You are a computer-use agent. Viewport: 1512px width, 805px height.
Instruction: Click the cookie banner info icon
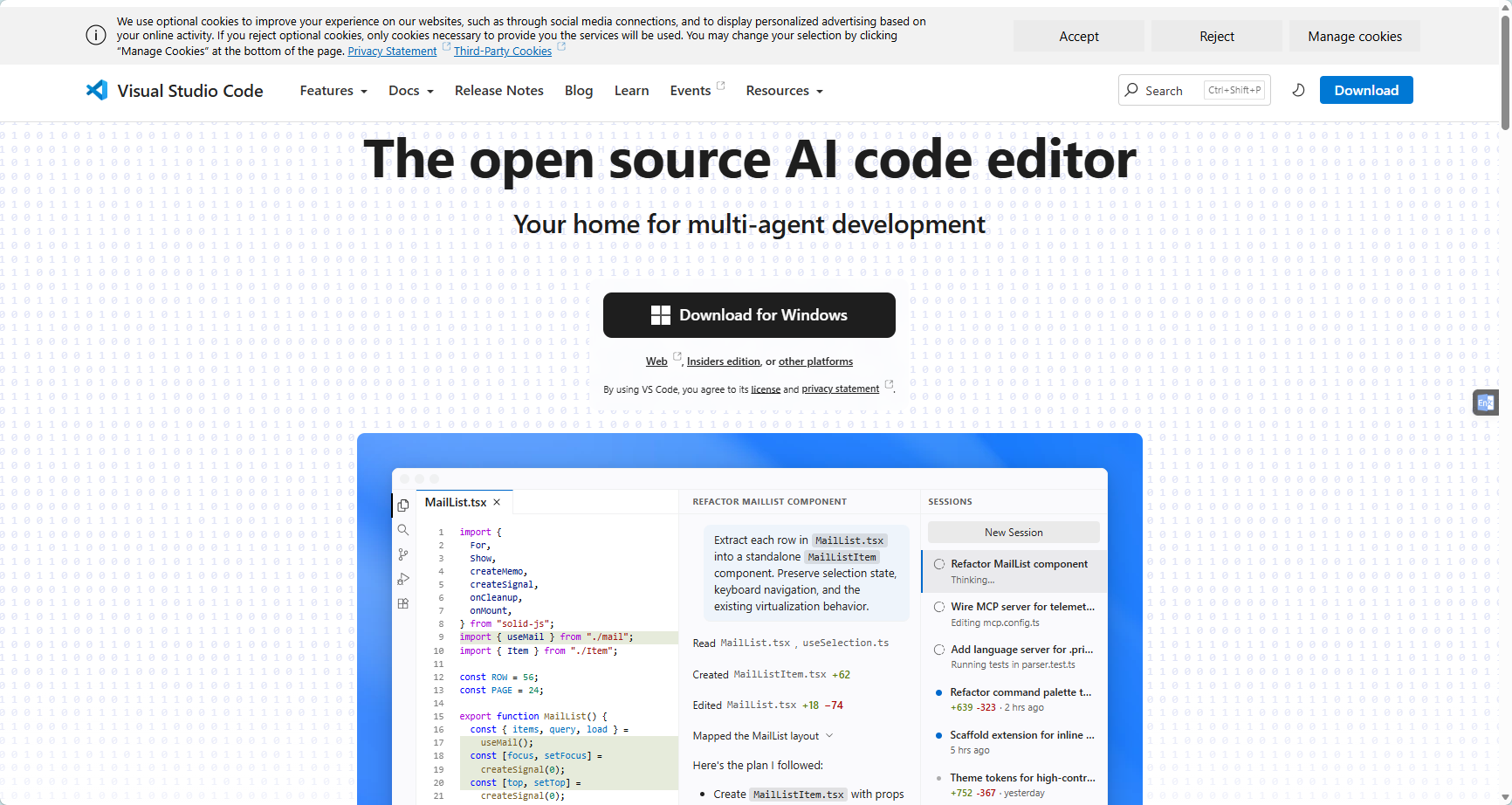96,35
